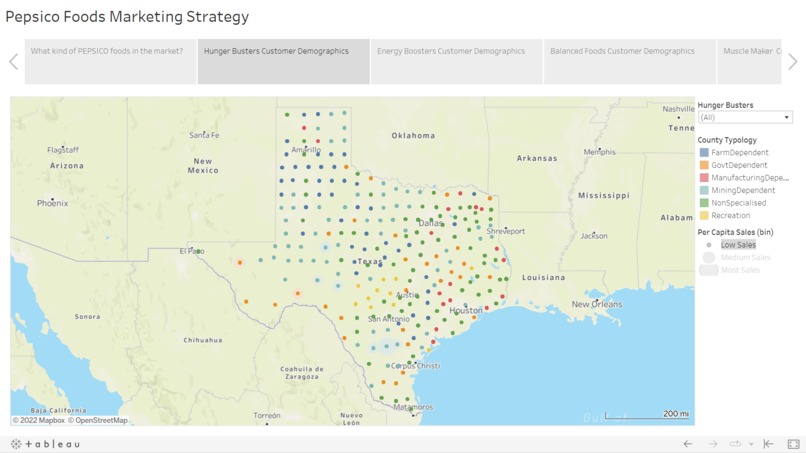The width and height of the screenshot is (806, 453).
Task: Click the Amarillo map label
Action: point(306,150)
